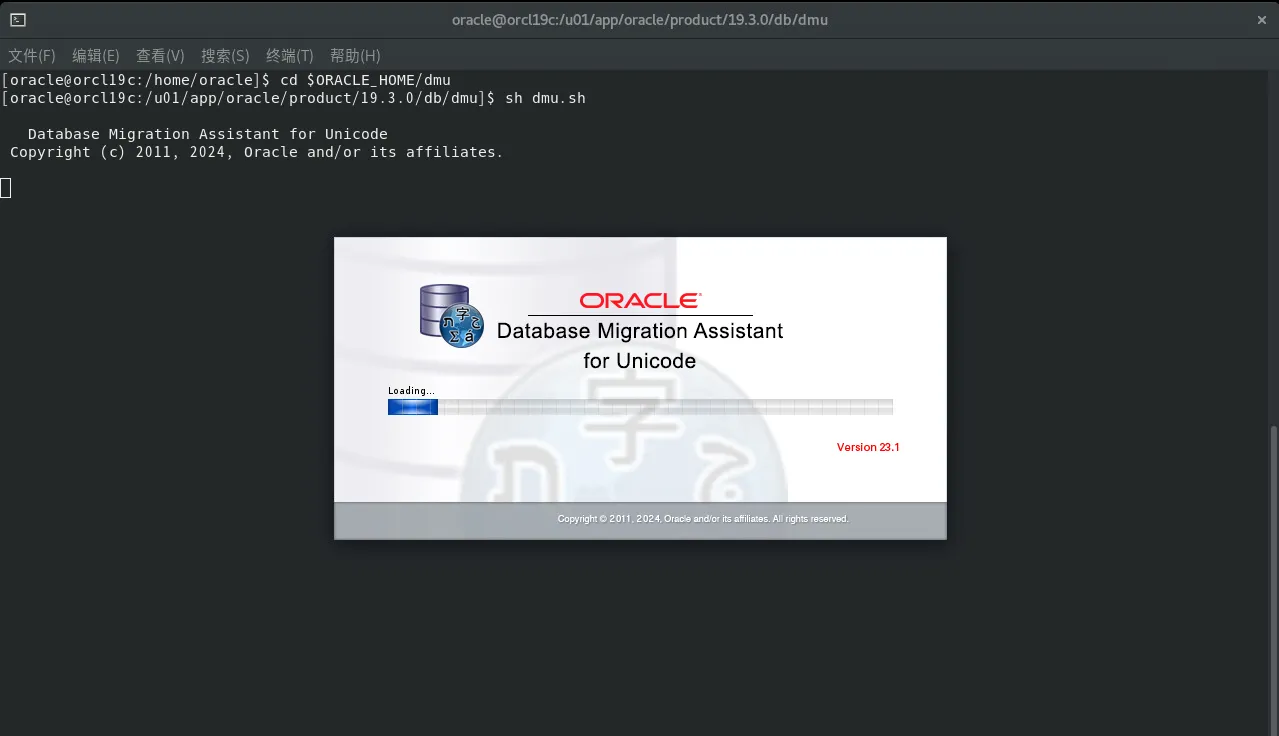Open the 文件 menu
This screenshot has height=736, width=1279.
[31, 56]
